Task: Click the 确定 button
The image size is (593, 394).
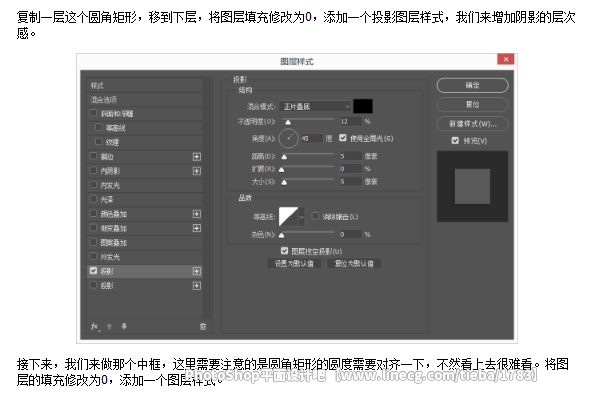Action: [x=472, y=85]
